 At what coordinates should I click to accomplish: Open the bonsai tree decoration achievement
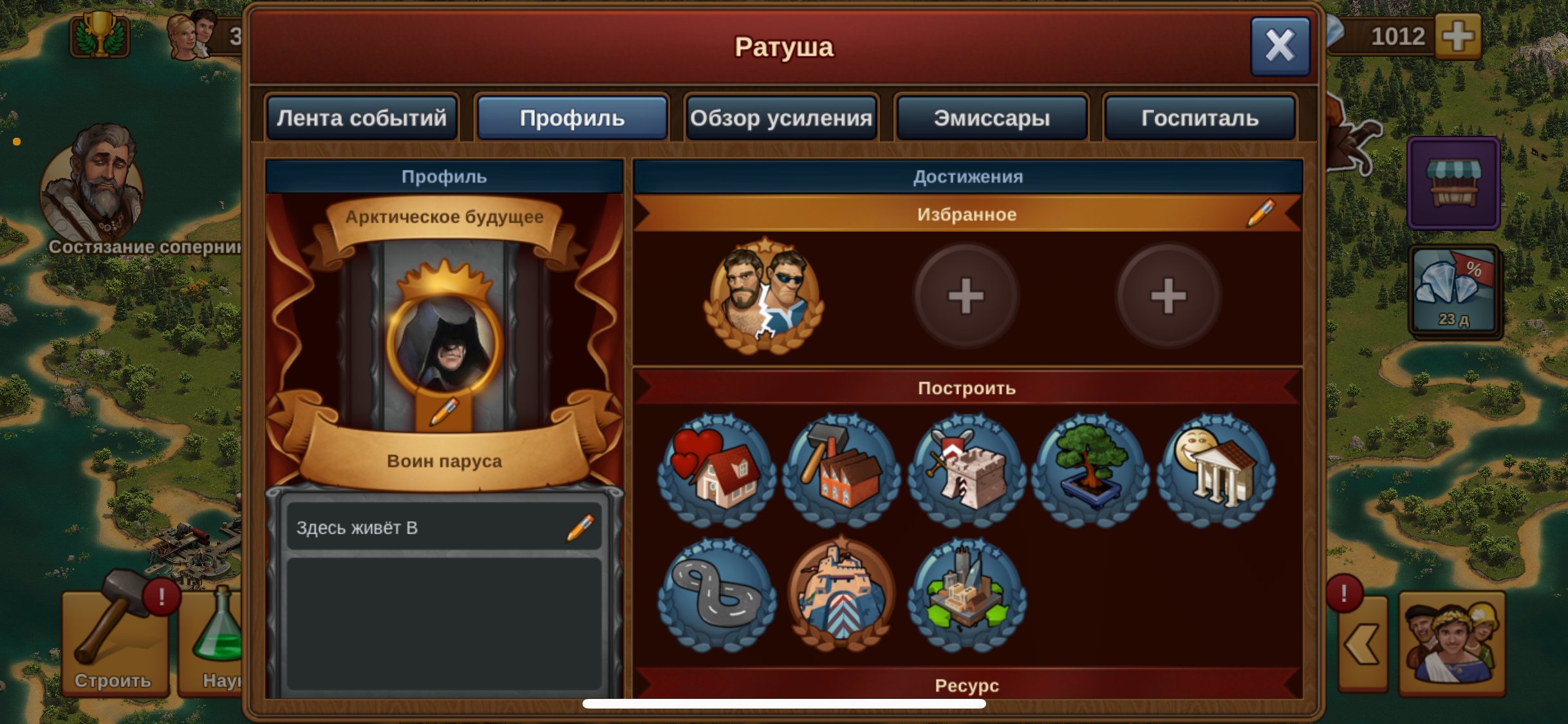pos(1090,471)
